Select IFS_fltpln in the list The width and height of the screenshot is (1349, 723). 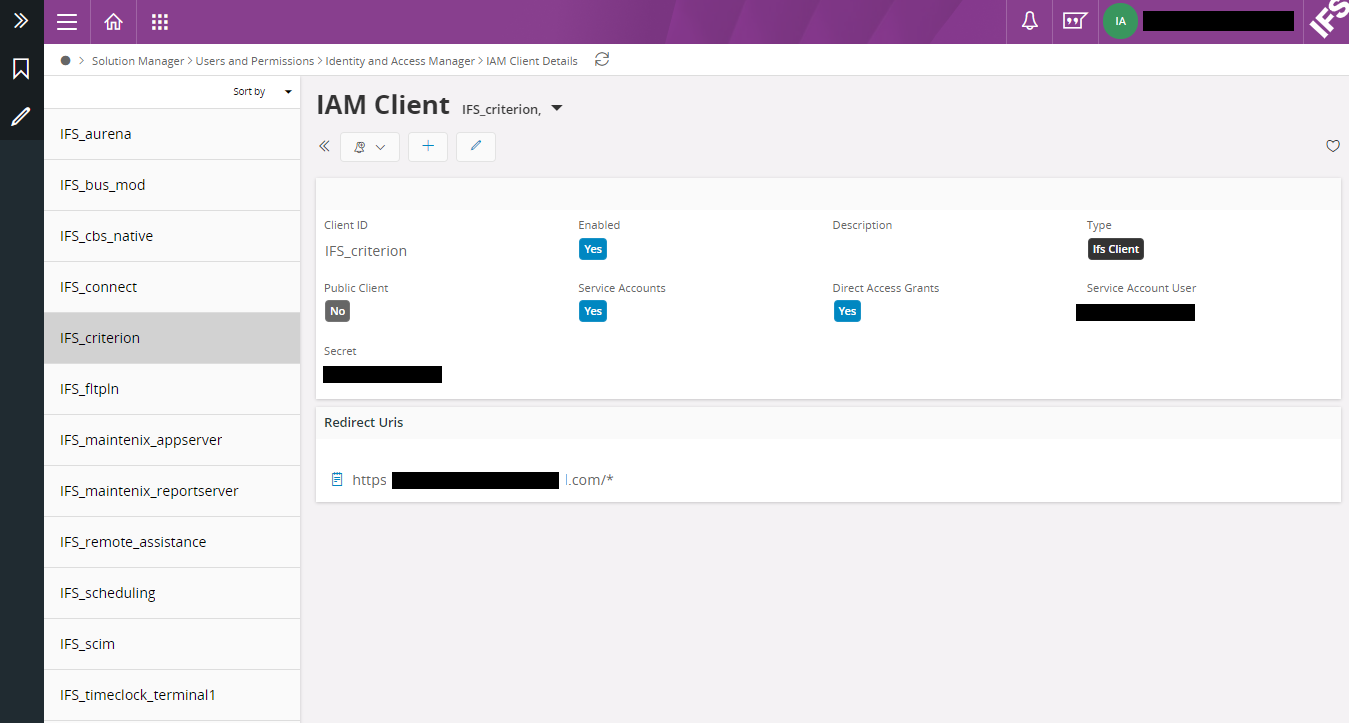(172, 389)
